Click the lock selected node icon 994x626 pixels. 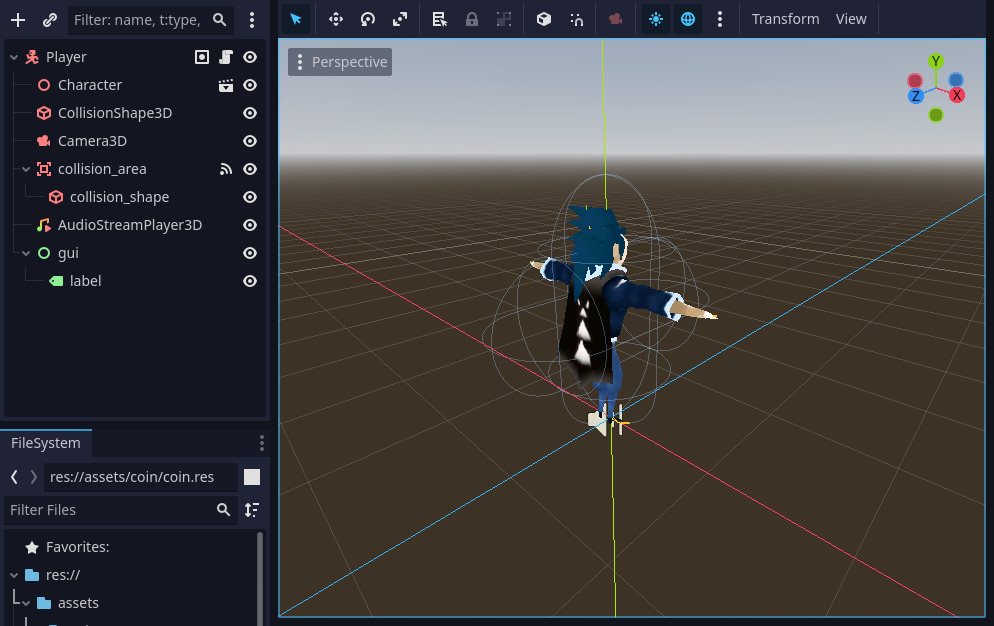[472, 20]
